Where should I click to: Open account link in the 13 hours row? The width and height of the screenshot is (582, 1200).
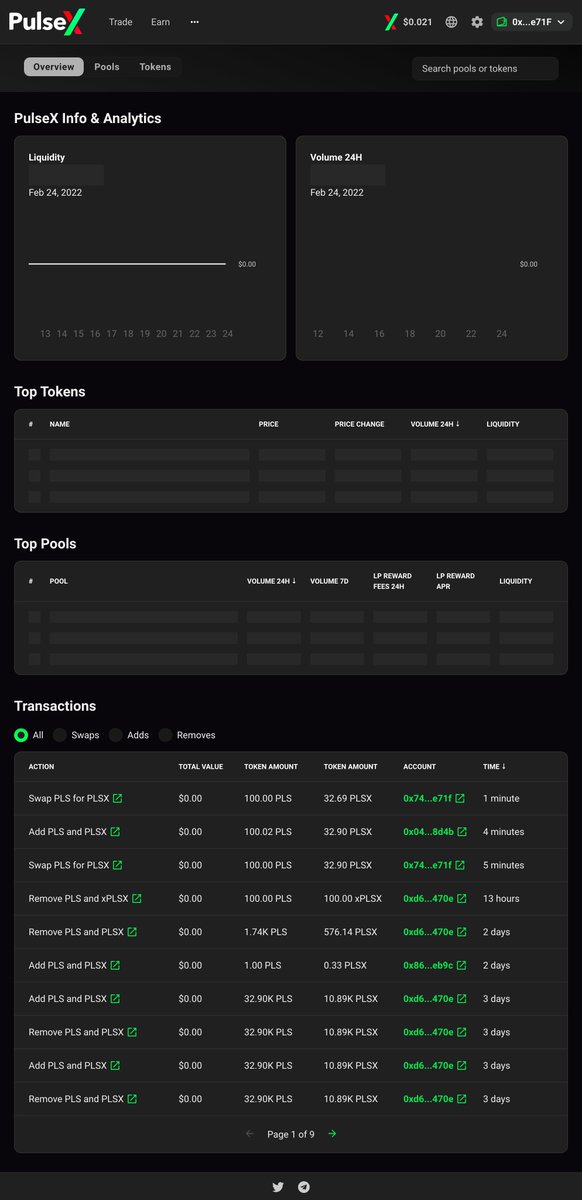[428, 898]
